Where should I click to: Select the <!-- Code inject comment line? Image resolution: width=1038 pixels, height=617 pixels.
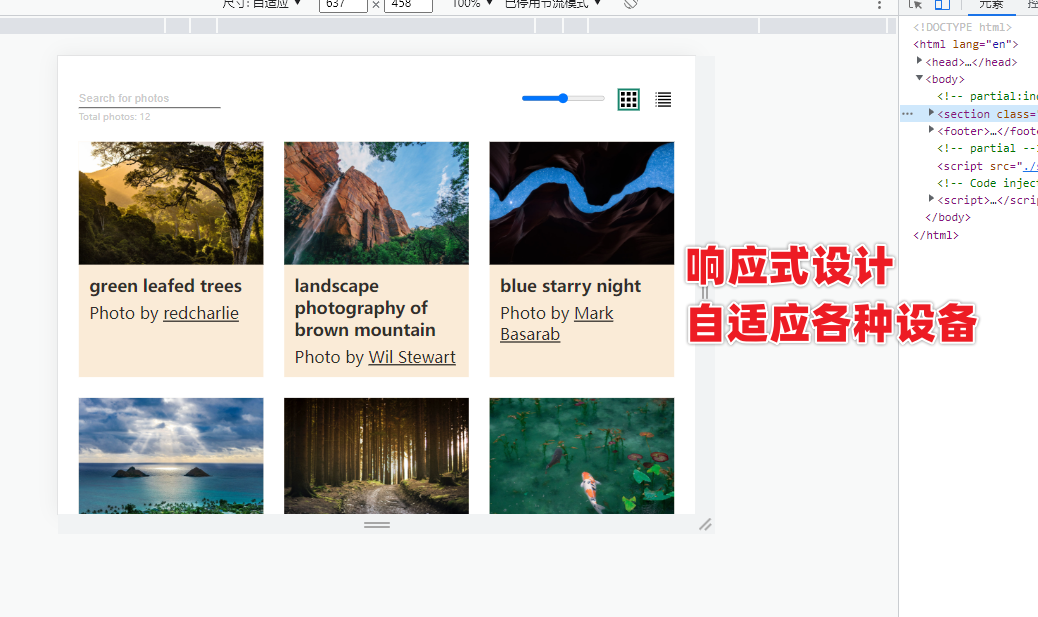point(987,183)
